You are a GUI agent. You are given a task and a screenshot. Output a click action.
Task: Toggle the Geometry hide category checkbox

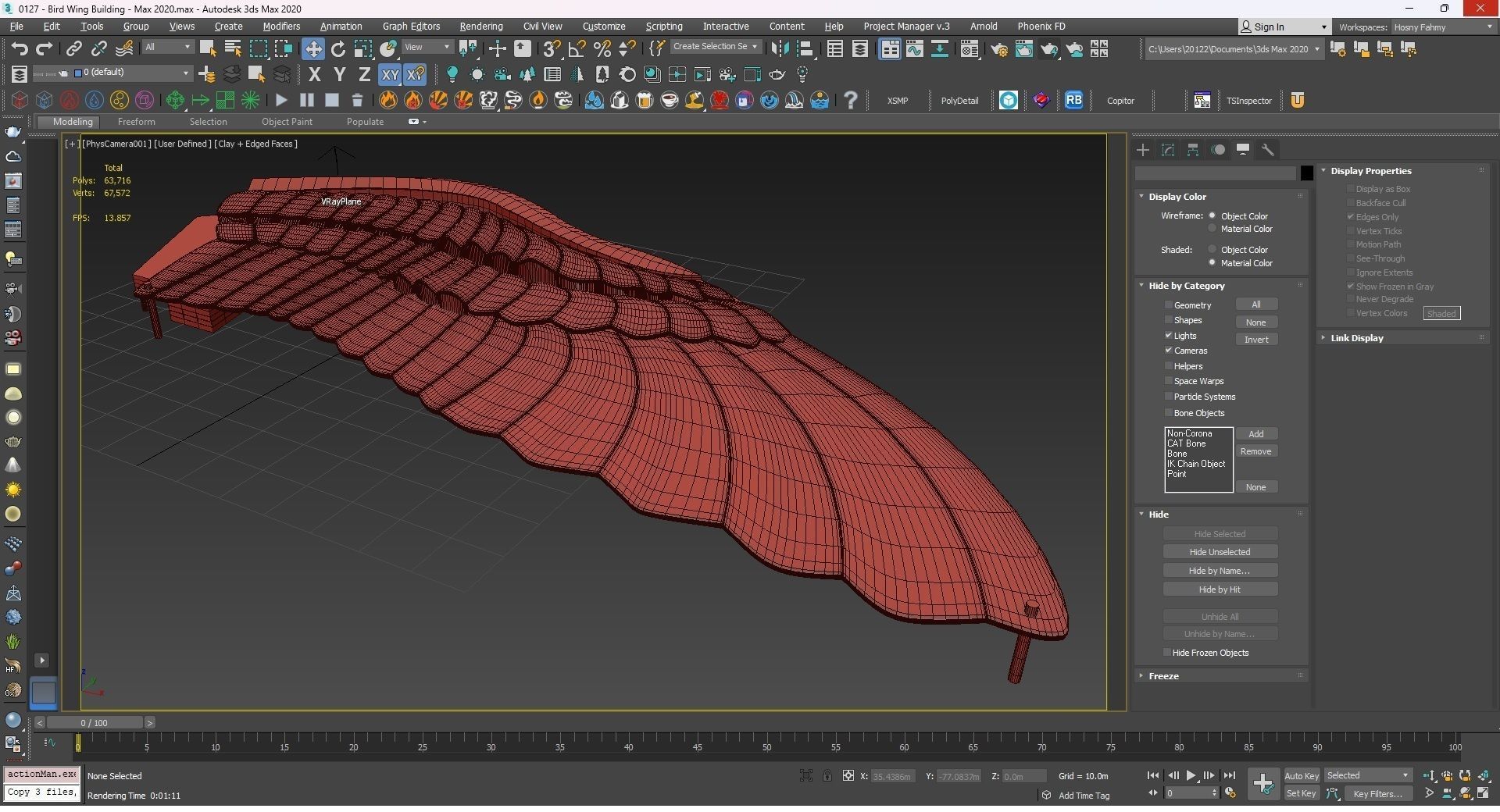1169,304
